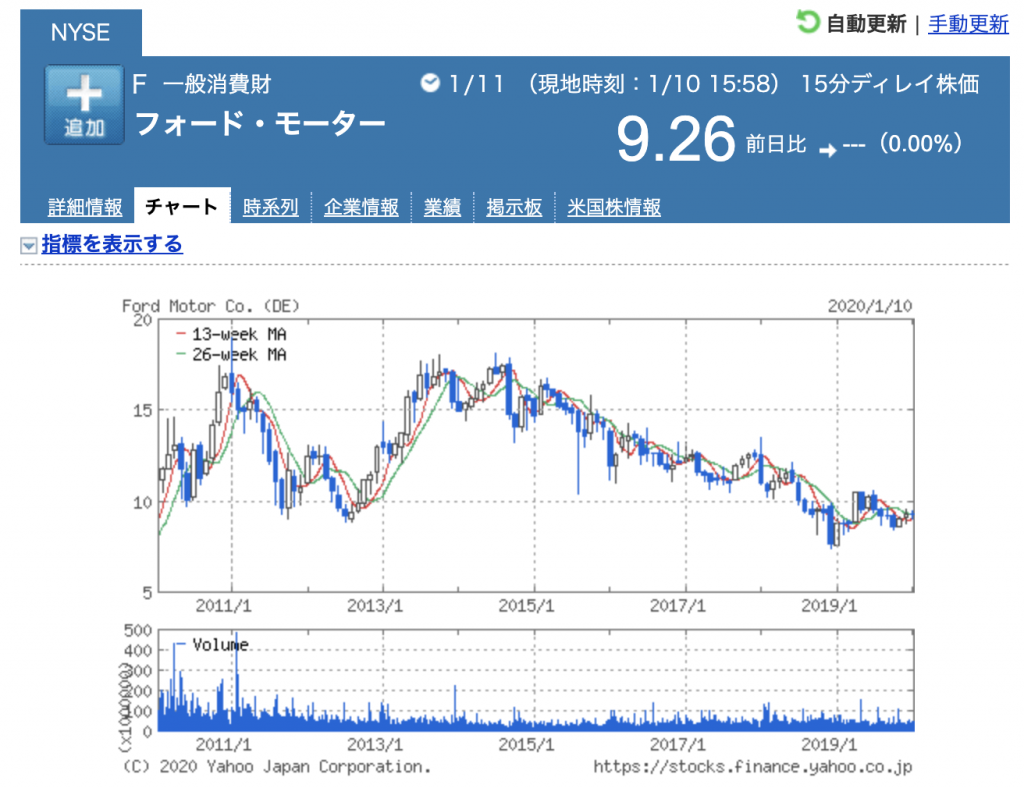Click the stock price 9.26

676,138
